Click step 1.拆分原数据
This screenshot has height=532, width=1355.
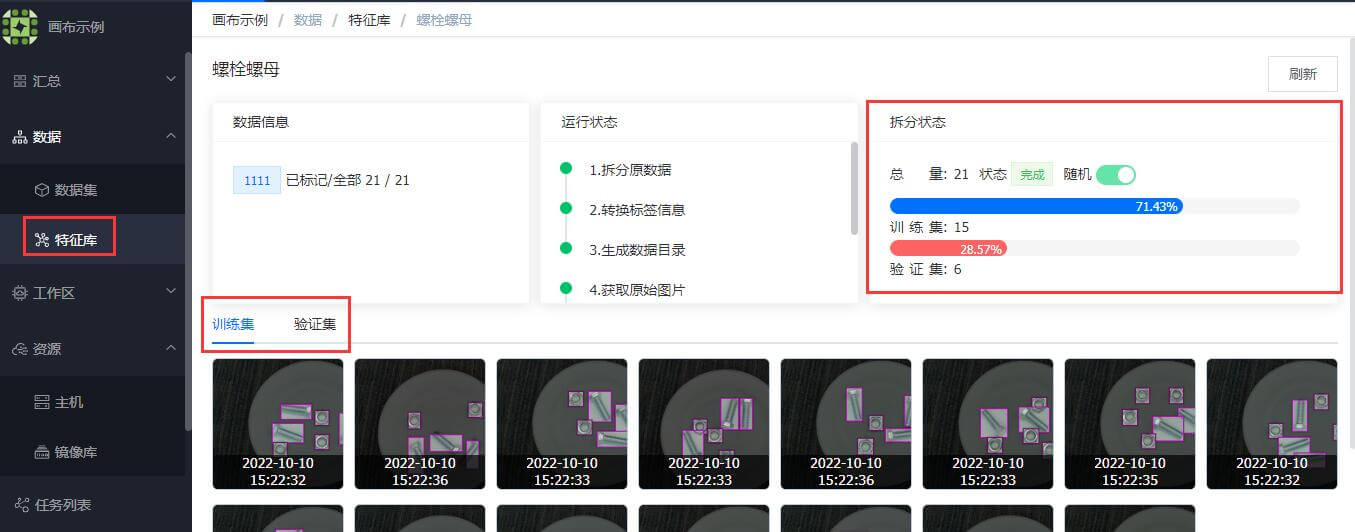tap(630, 170)
